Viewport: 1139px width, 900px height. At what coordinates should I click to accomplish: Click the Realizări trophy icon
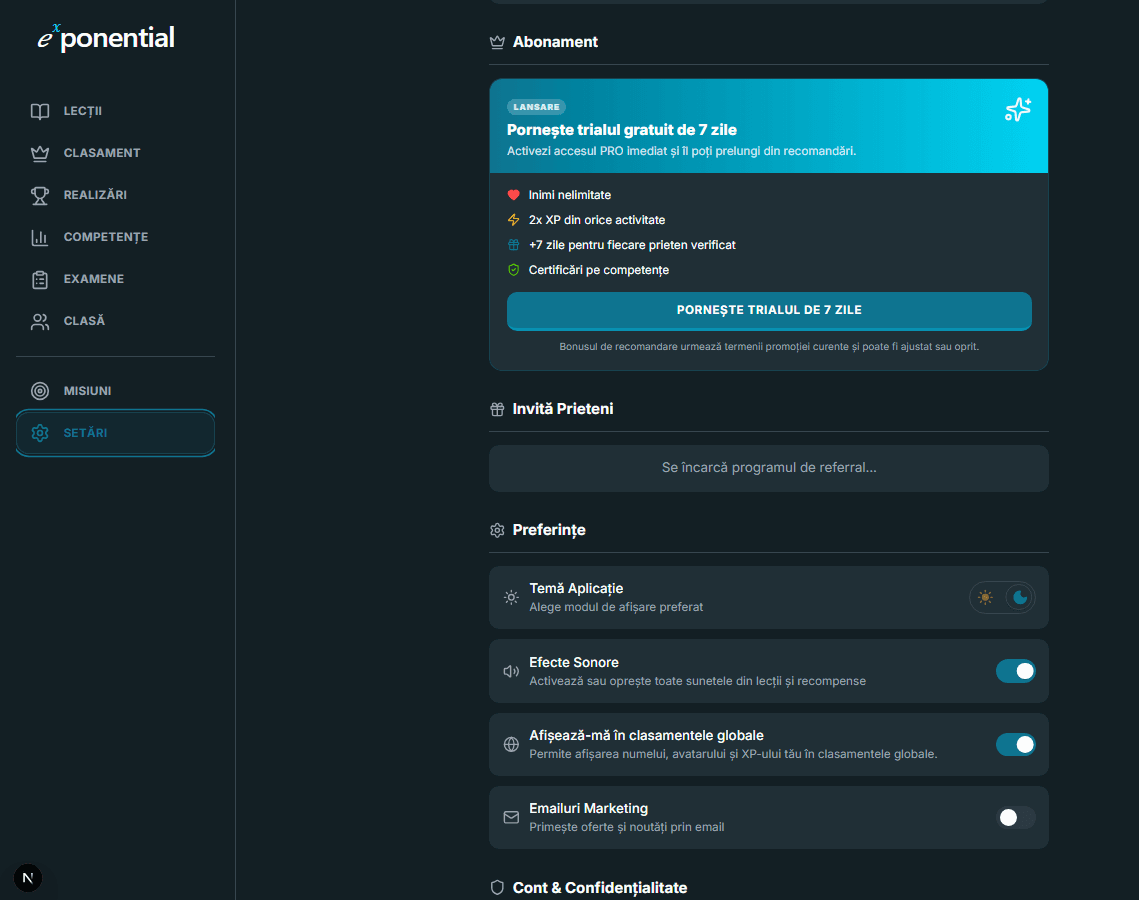(40, 195)
